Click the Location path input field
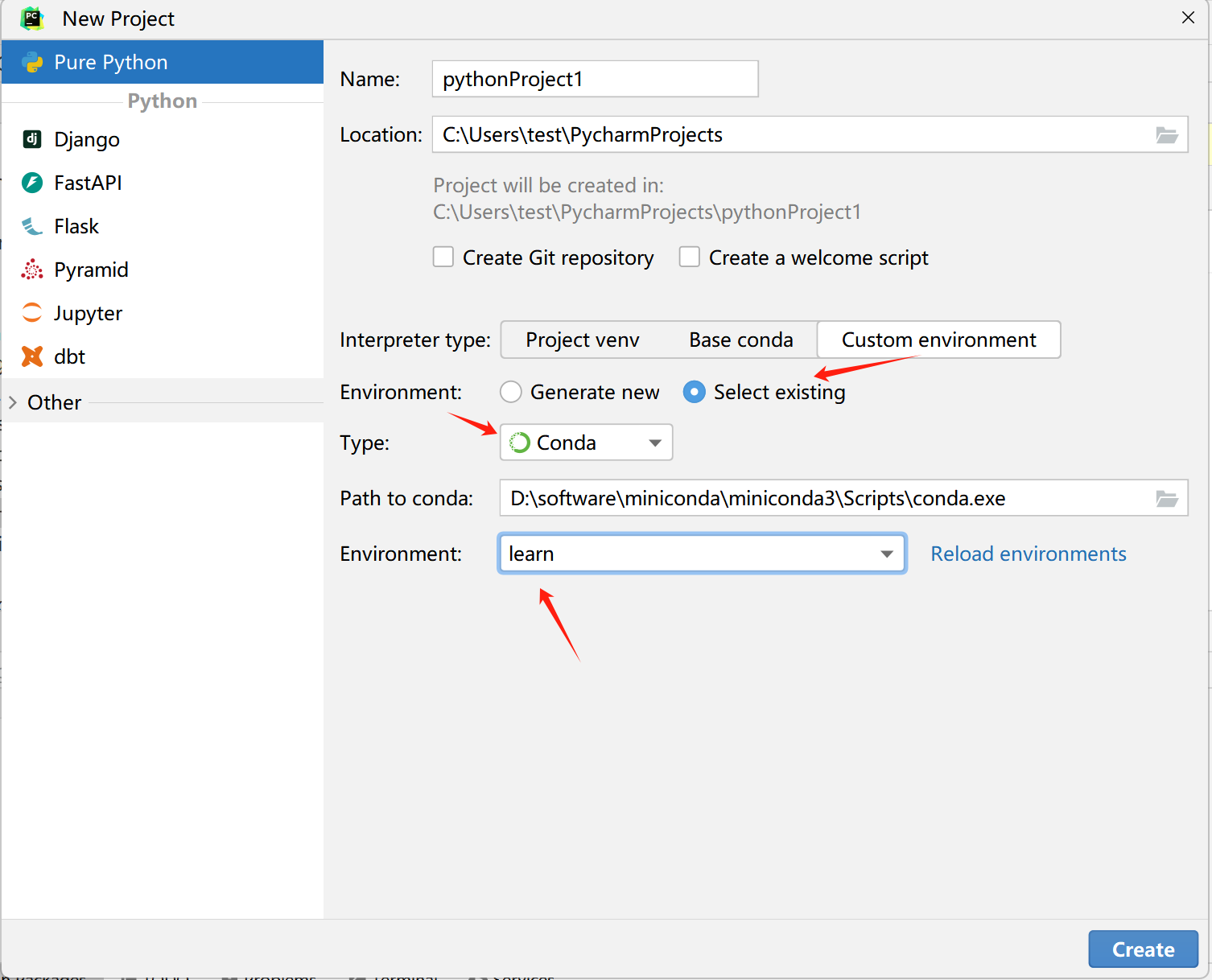The width and height of the screenshot is (1212, 980). pos(810,135)
